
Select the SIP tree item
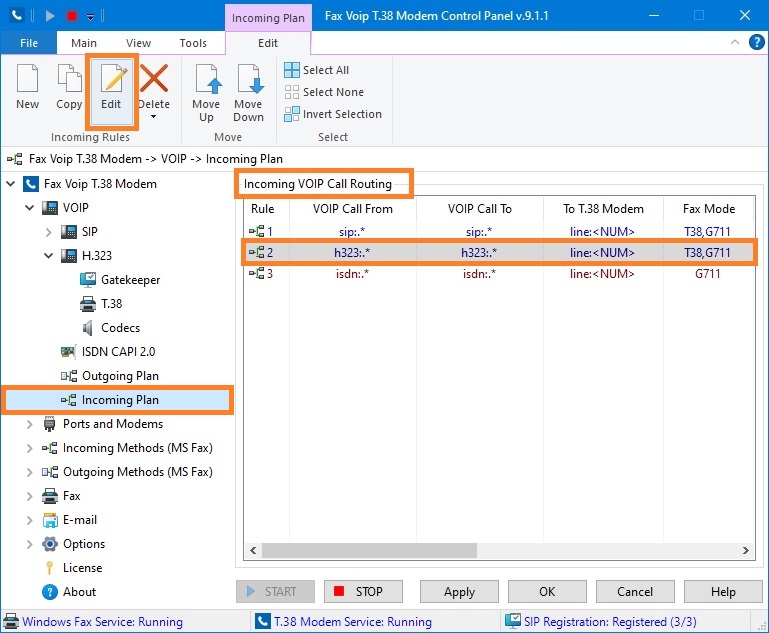89,232
